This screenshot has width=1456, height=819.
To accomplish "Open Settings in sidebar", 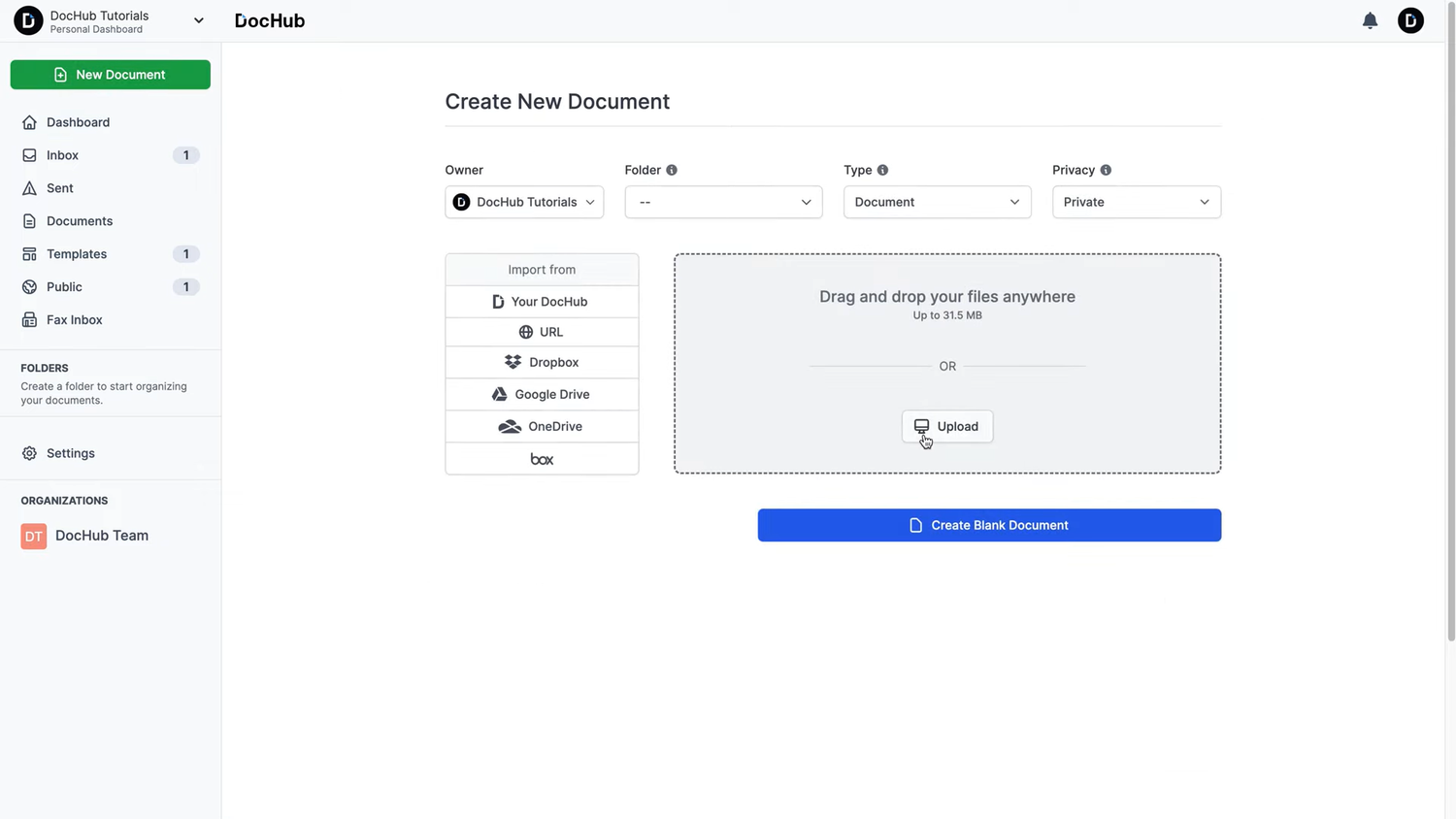I will click(71, 453).
